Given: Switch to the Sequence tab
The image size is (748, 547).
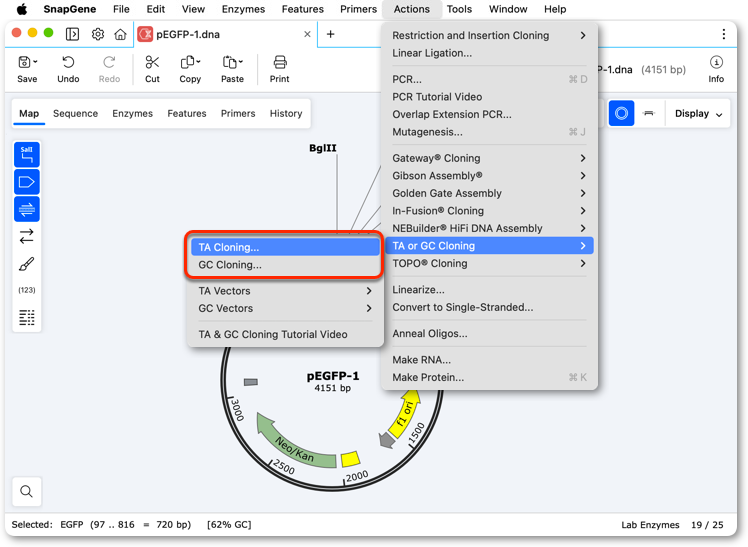Looking at the screenshot, I should [x=75, y=114].
